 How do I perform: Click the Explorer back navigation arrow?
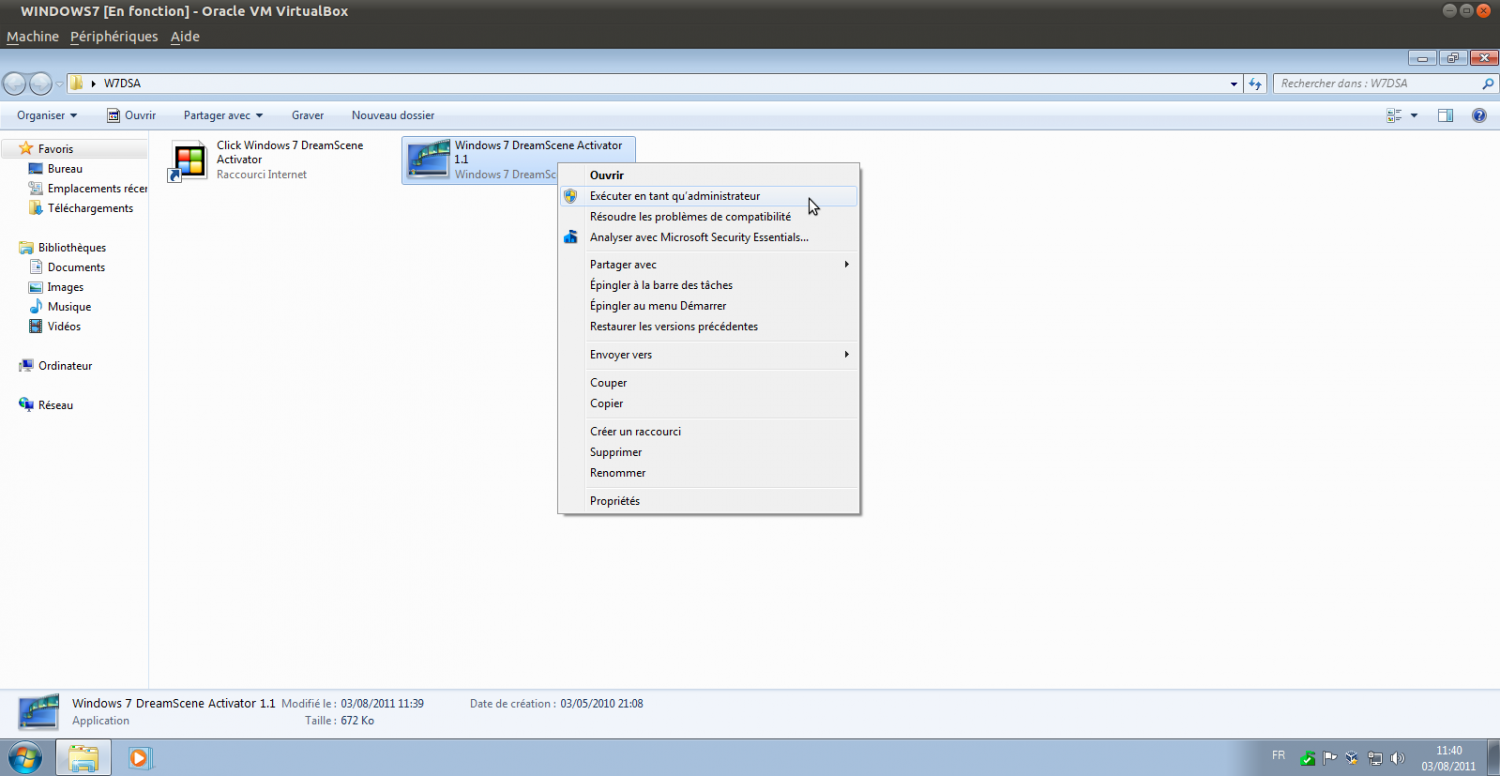point(15,83)
